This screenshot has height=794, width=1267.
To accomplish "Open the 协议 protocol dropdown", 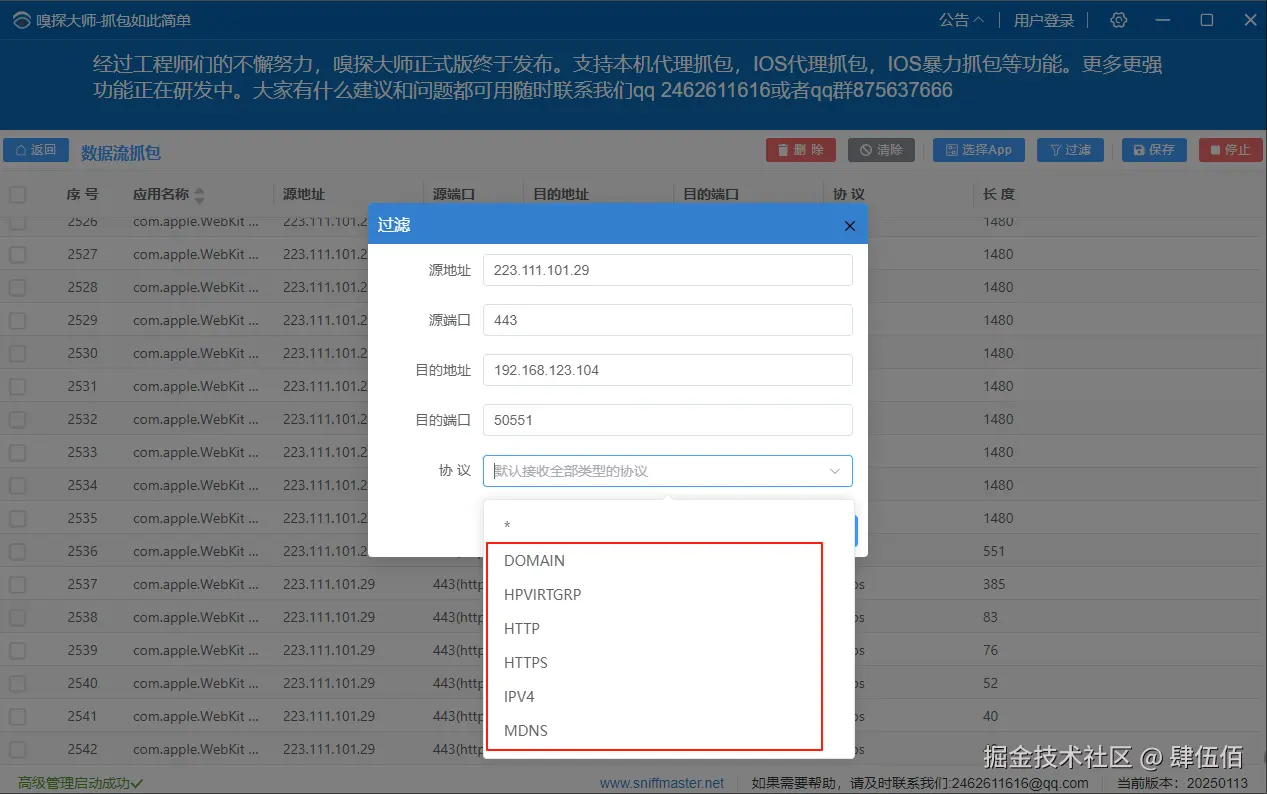I will [x=667, y=470].
